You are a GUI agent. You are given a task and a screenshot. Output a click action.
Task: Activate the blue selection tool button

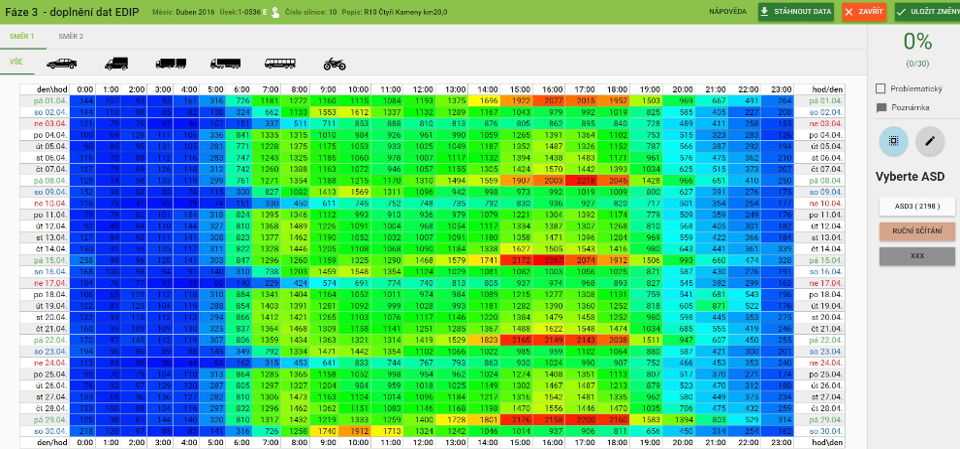point(893,141)
